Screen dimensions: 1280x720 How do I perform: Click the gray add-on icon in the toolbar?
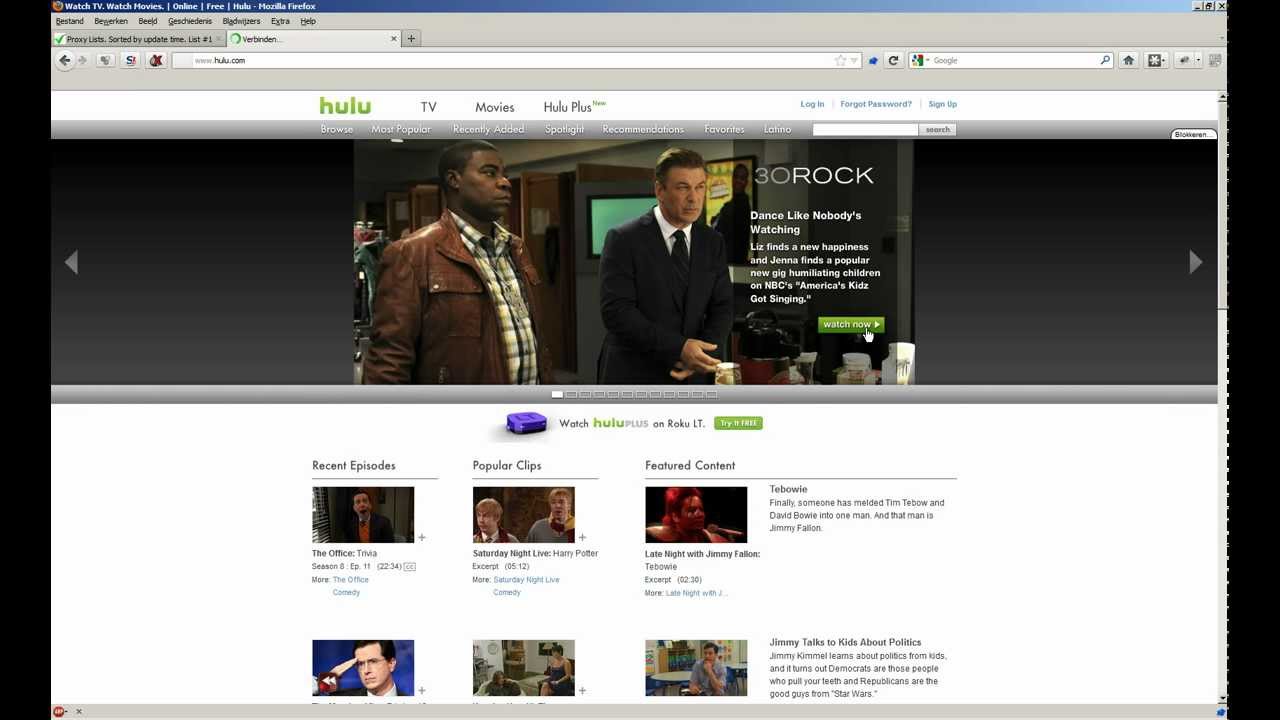click(1184, 60)
